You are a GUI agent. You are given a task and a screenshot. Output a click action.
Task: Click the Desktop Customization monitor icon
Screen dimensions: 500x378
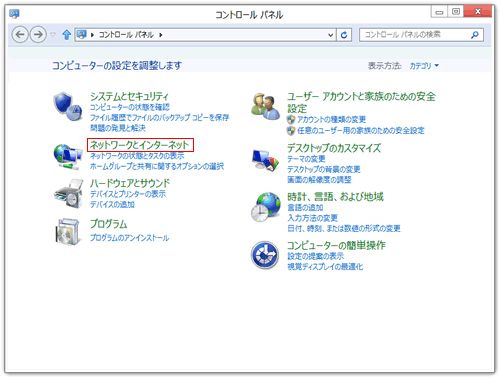tap(265, 160)
